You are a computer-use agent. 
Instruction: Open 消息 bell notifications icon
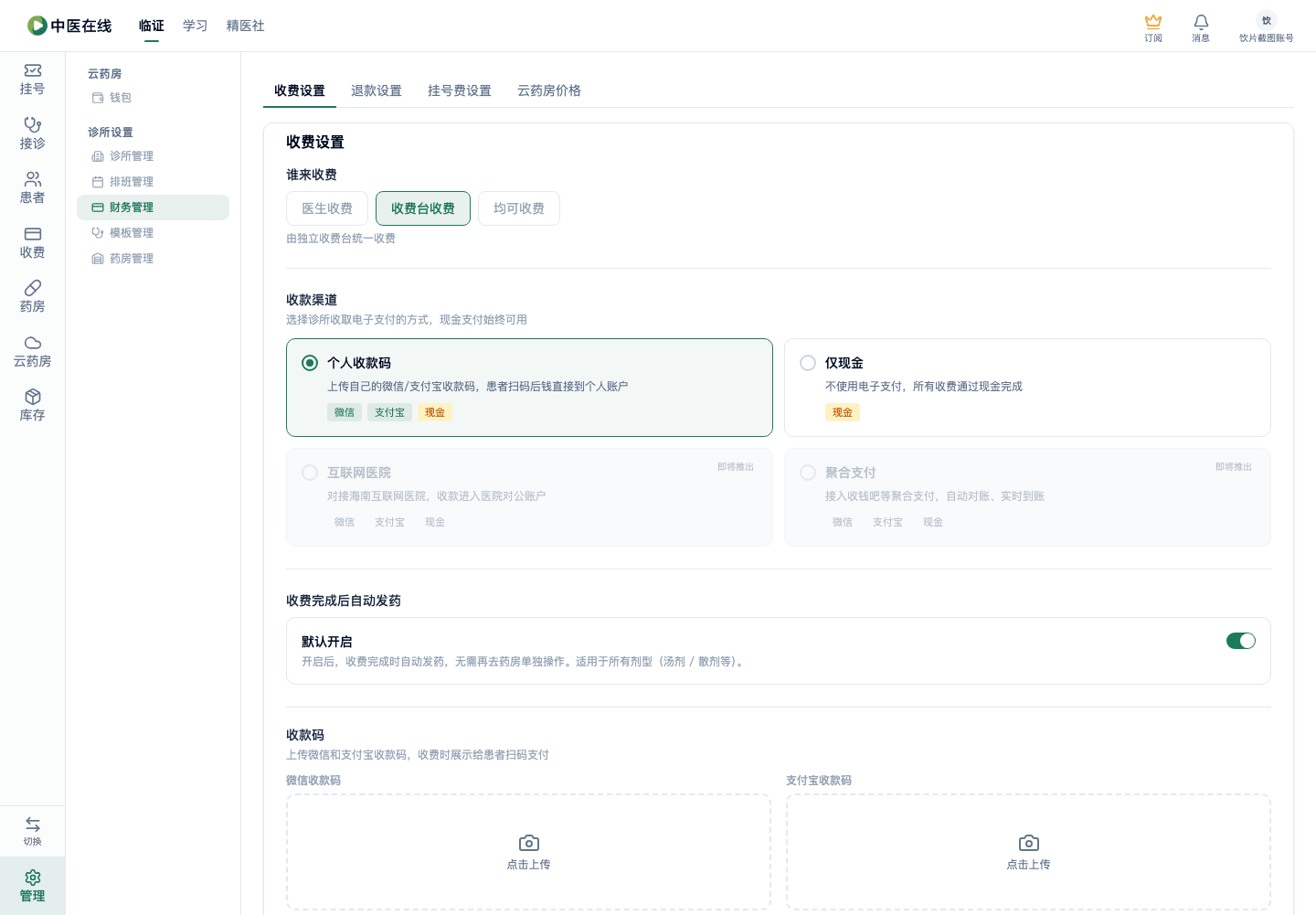(1201, 21)
